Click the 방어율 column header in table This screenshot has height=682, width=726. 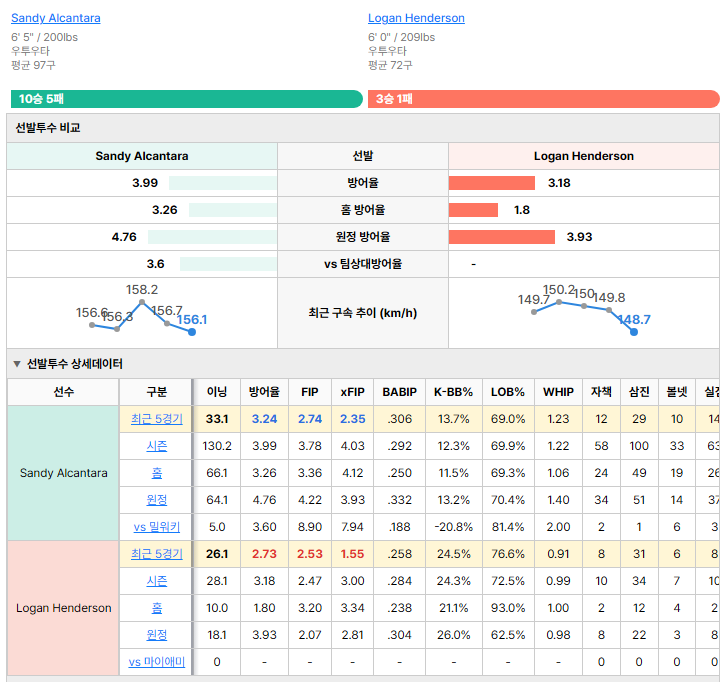(264, 392)
